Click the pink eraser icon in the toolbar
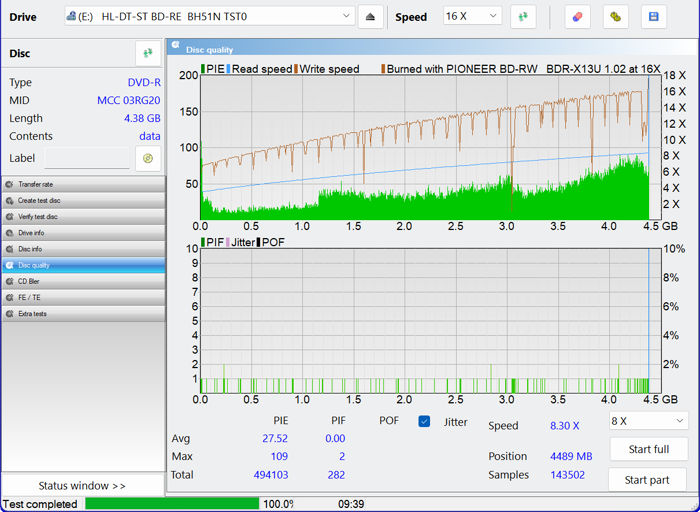Screen dimensions: 700x512 click(x=577, y=17)
